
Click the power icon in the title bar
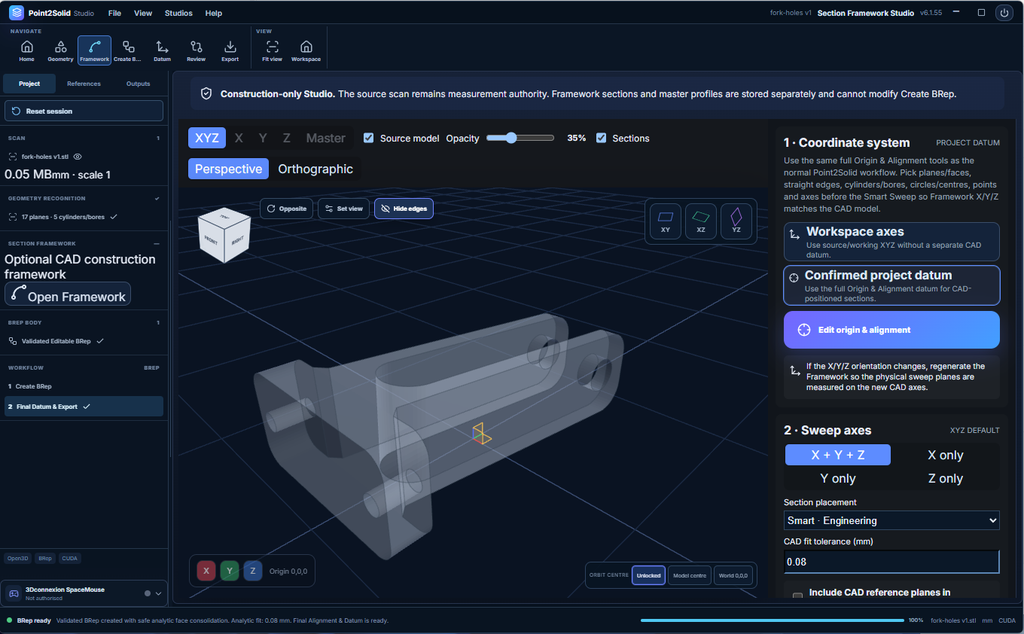[x=1004, y=13]
